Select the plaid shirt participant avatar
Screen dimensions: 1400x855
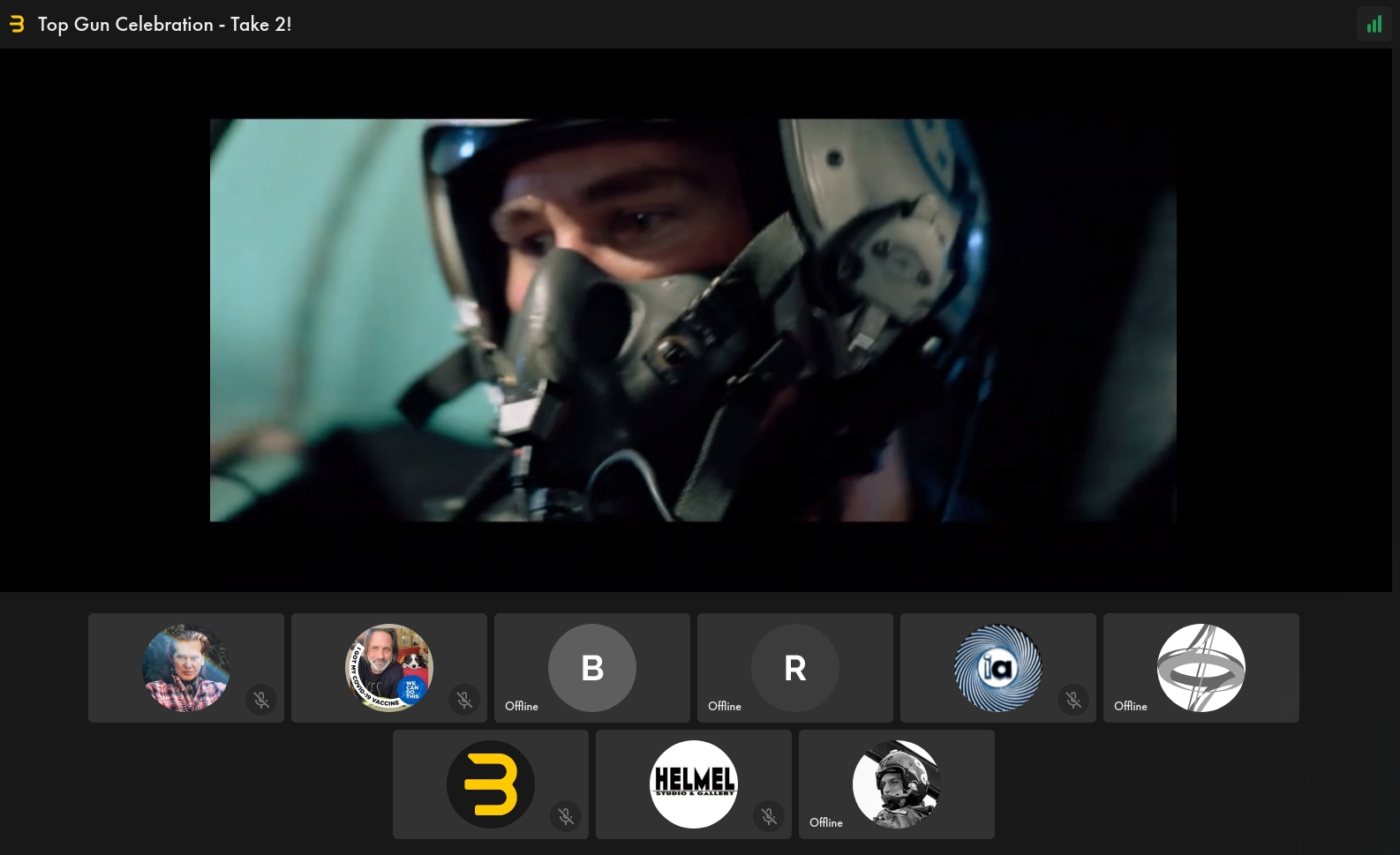(x=186, y=668)
